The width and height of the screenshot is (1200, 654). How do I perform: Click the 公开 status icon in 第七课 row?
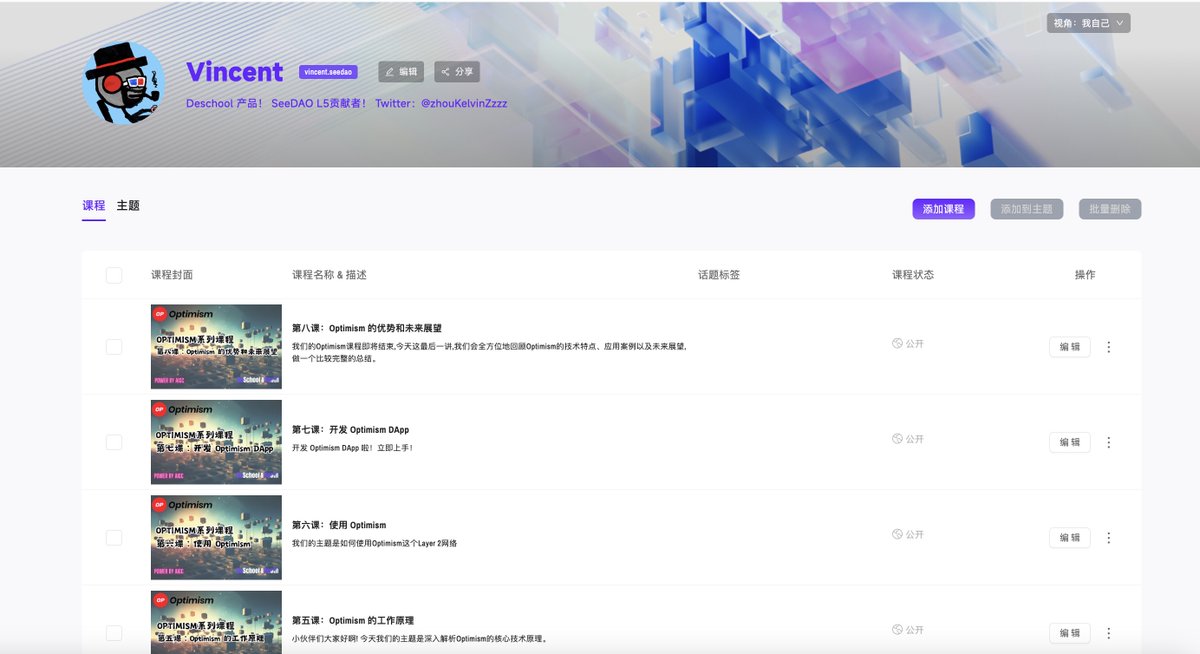click(x=898, y=439)
